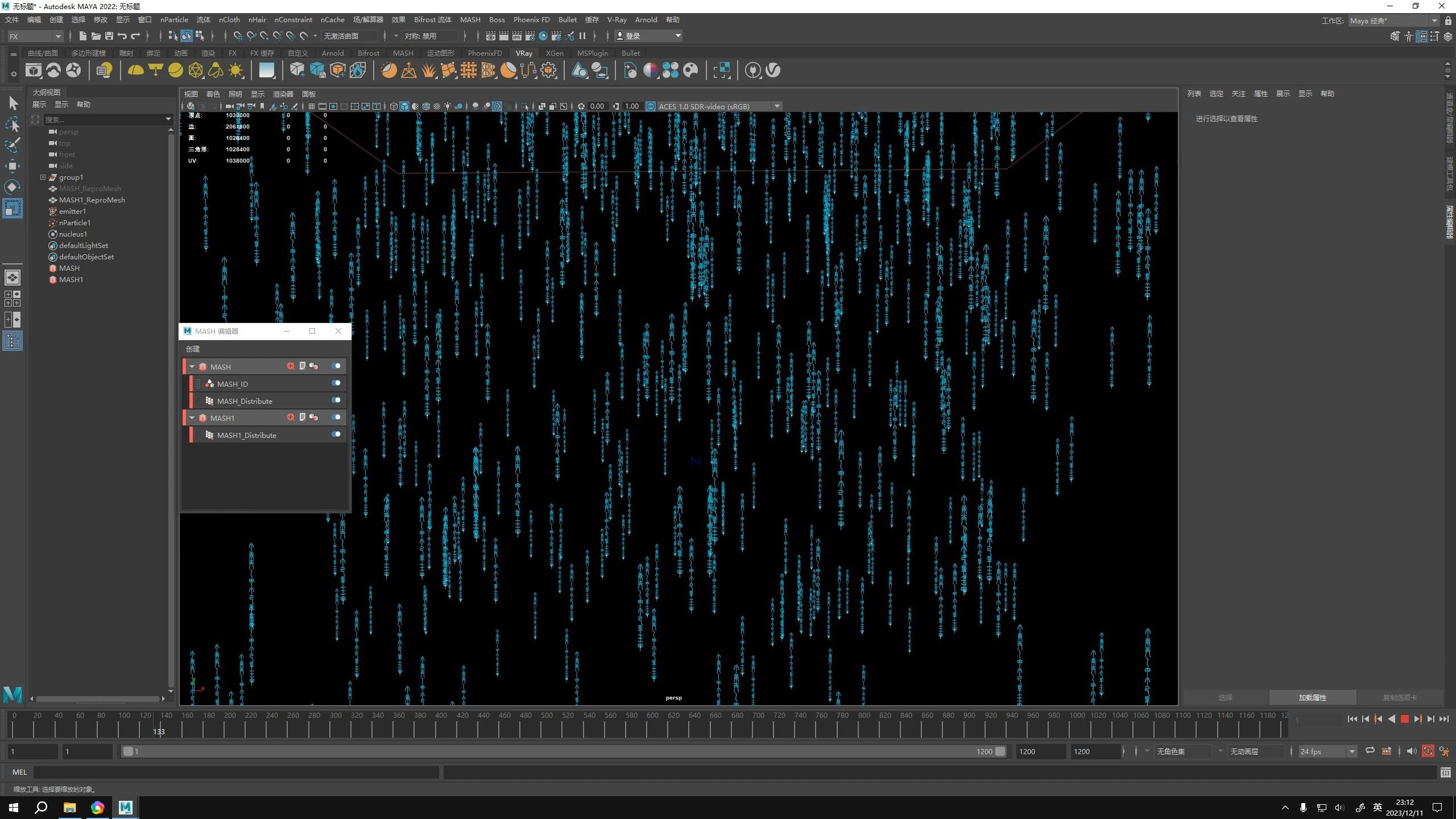
Task: Open the FX menu set dropdown
Action: tap(35, 36)
